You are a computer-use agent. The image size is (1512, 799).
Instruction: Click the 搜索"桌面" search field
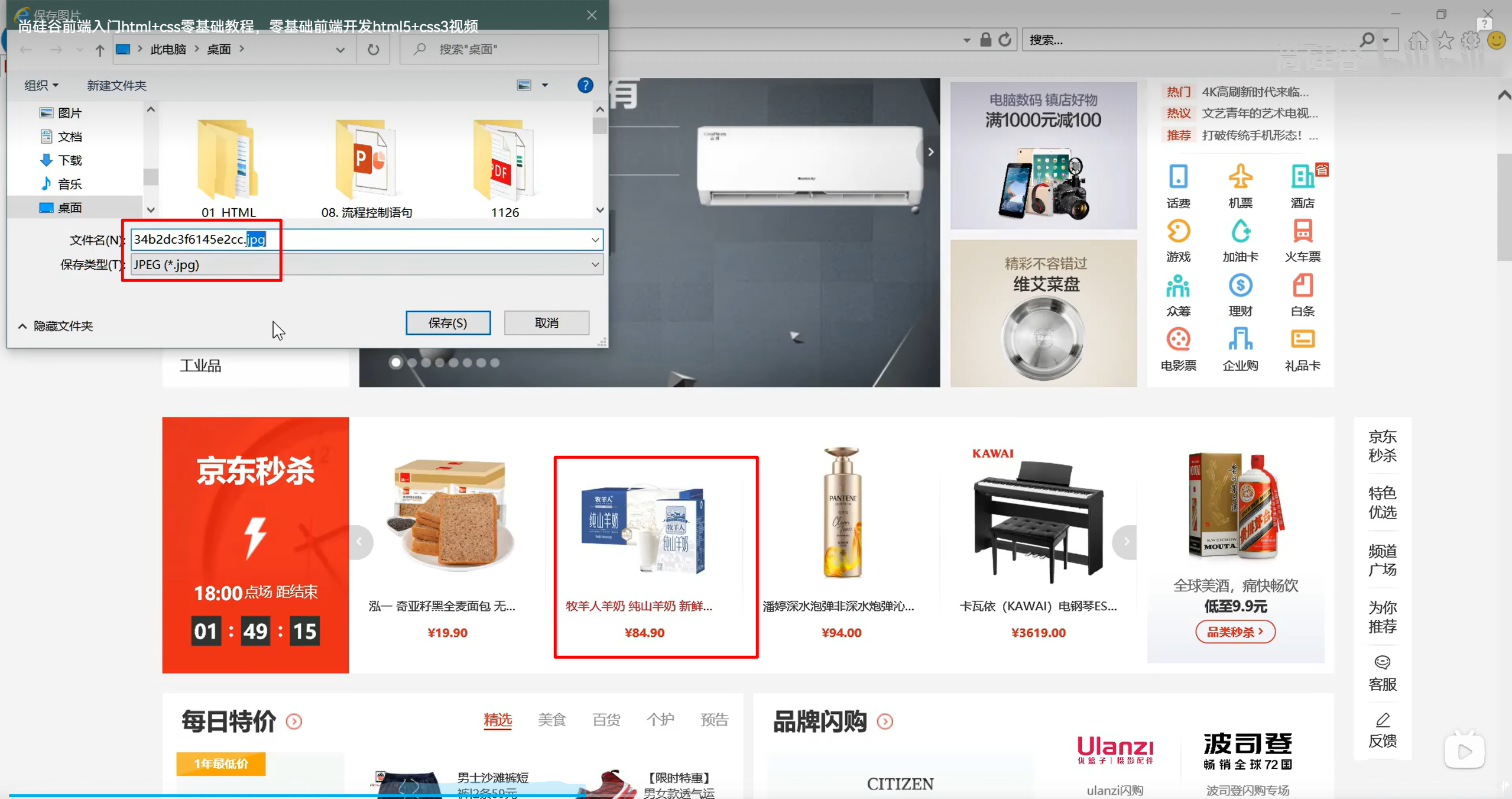click(499, 49)
